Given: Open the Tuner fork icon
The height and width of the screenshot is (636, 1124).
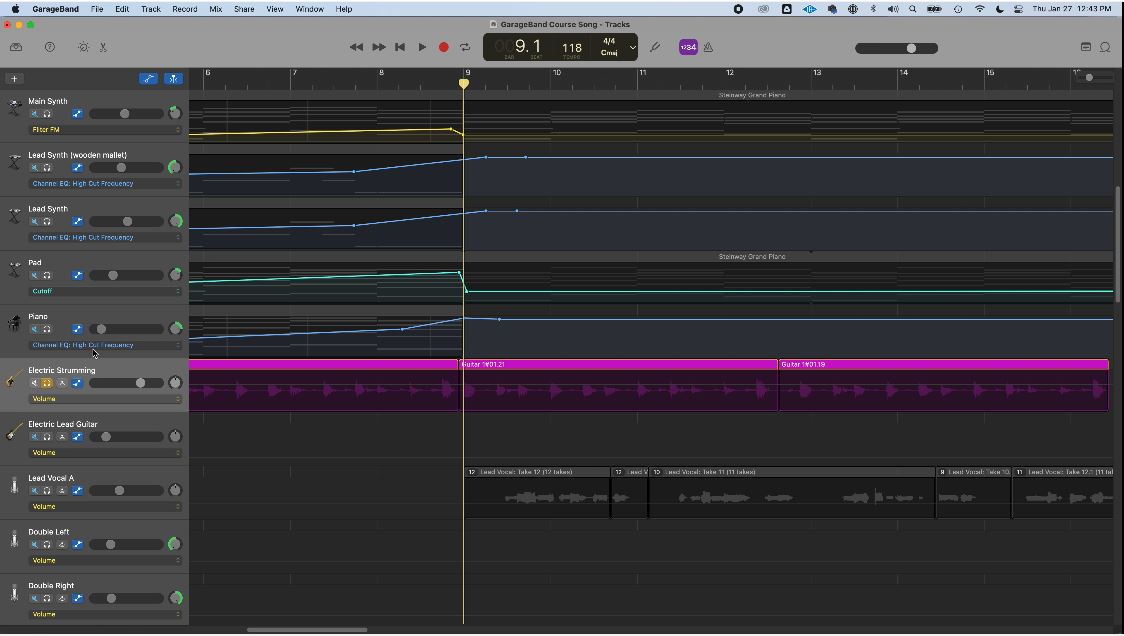Looking at the screenshot, I should (655, 47).
